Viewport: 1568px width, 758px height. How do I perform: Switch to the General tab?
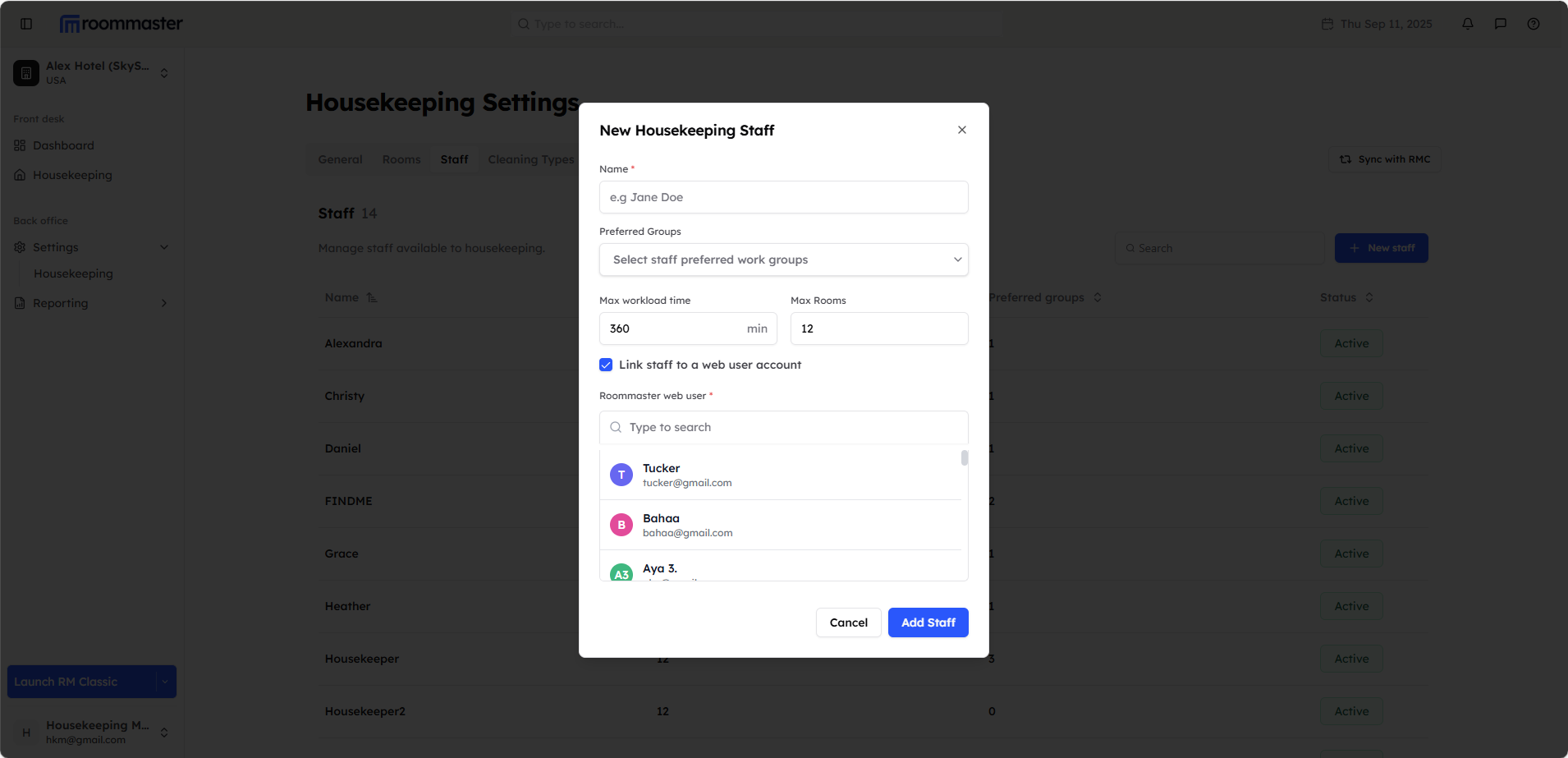340,159
